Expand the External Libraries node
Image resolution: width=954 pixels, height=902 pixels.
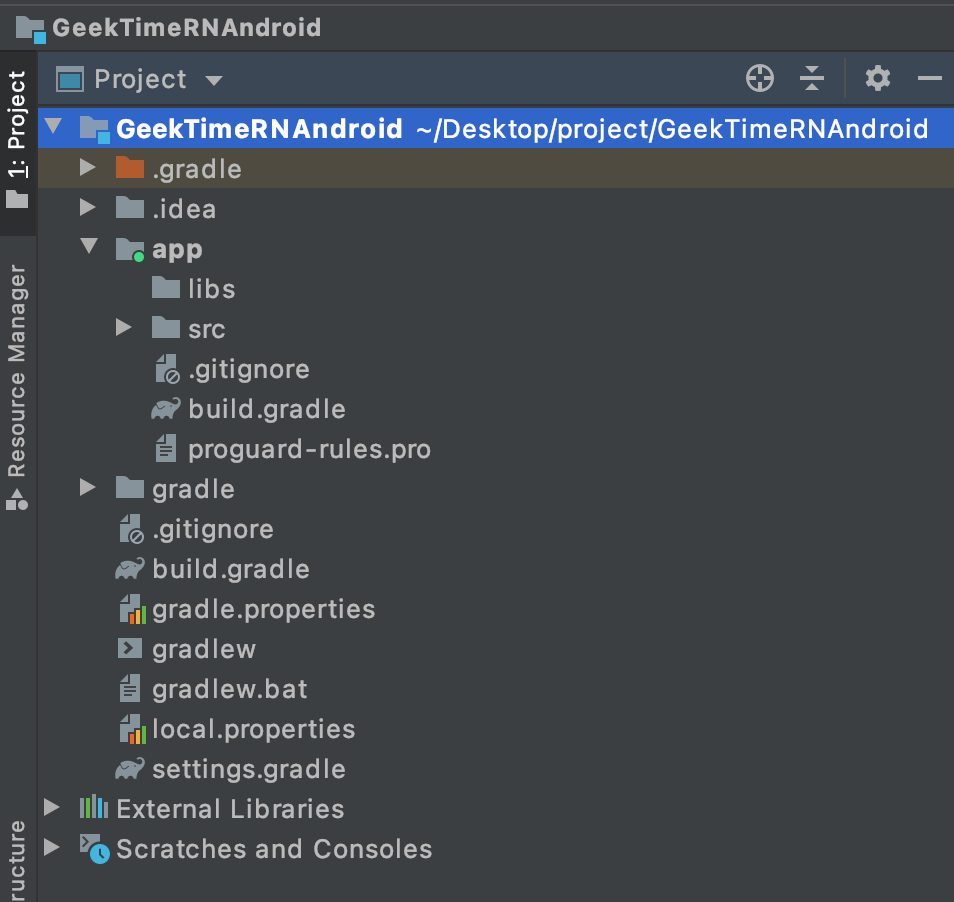point(52,808)
